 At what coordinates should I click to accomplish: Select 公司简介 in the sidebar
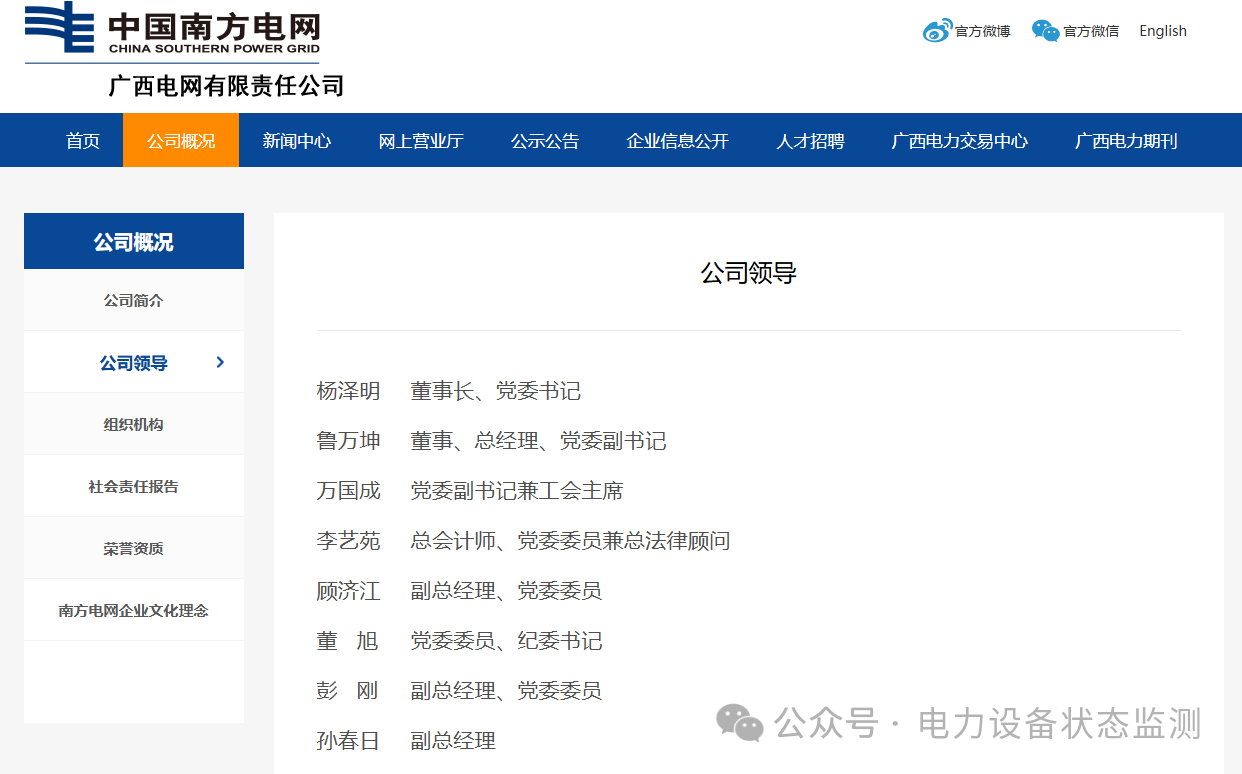[x=133, y=300]
